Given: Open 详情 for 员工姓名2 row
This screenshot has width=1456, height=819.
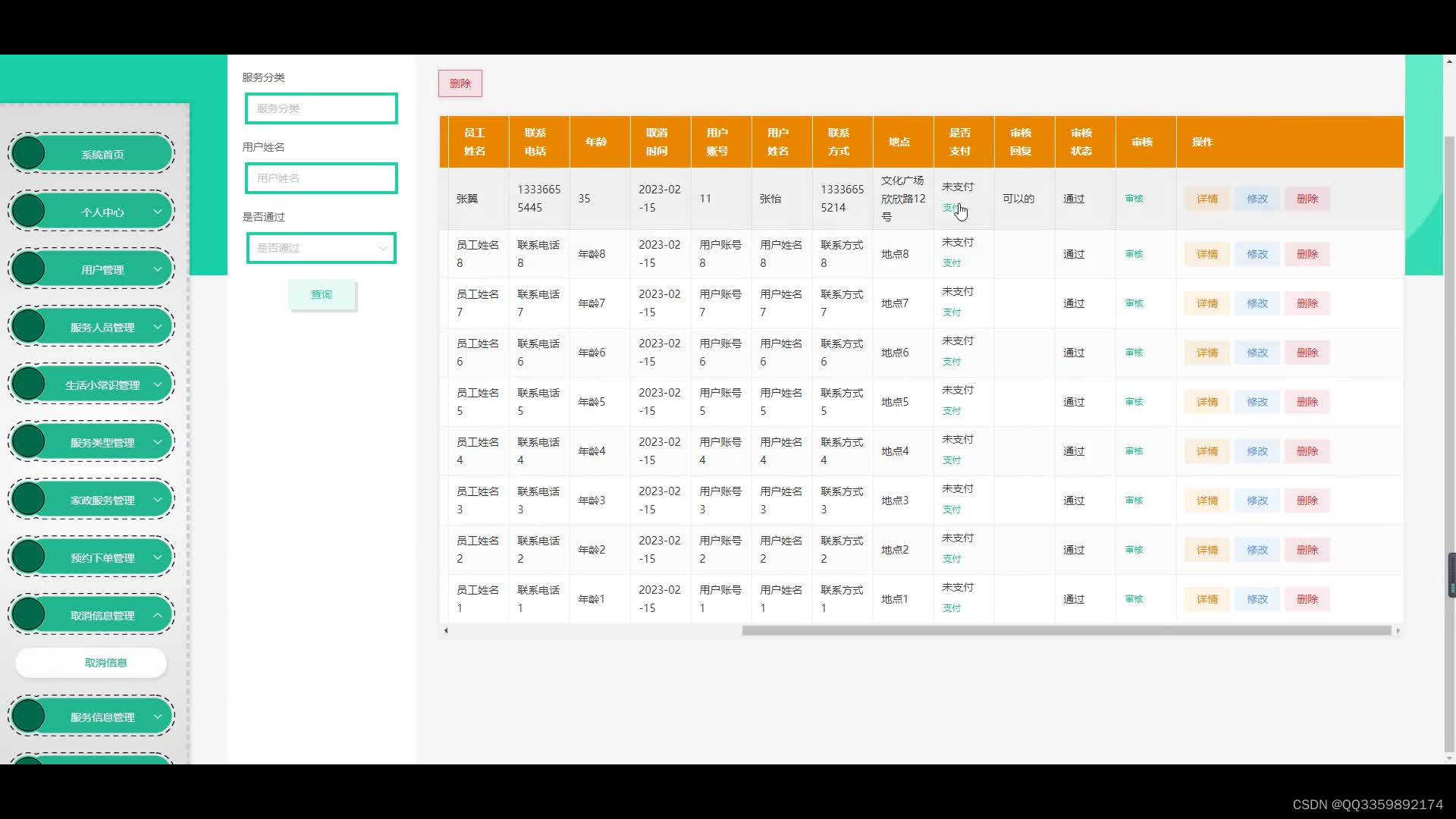Looking at the screenshot, I should [x=1207, y=550].
